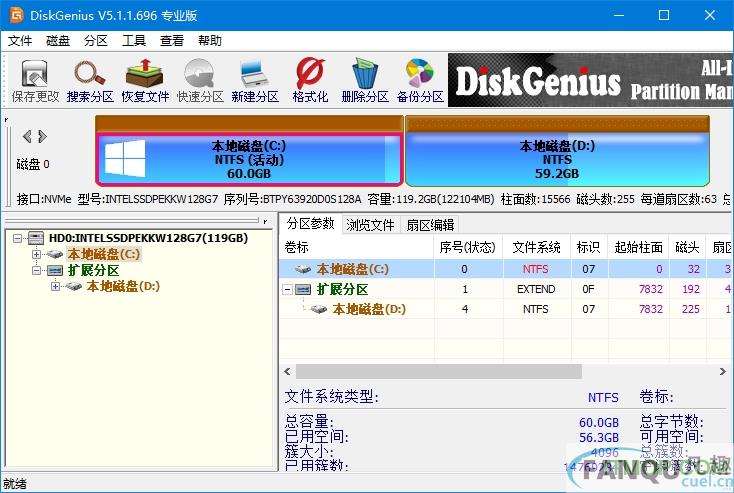Click drive icon beside 本地磁盘(D:) in tree
Screen dimensions: 734x493
click(73, 286)
